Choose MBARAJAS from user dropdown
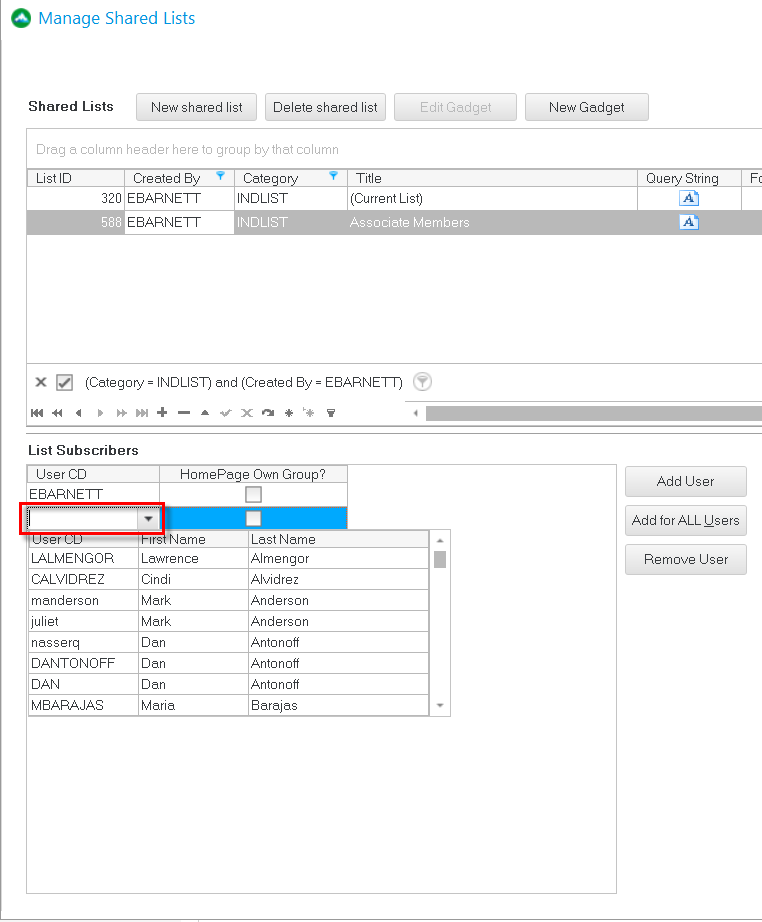762x922 pixels. (x=229, y=705)
